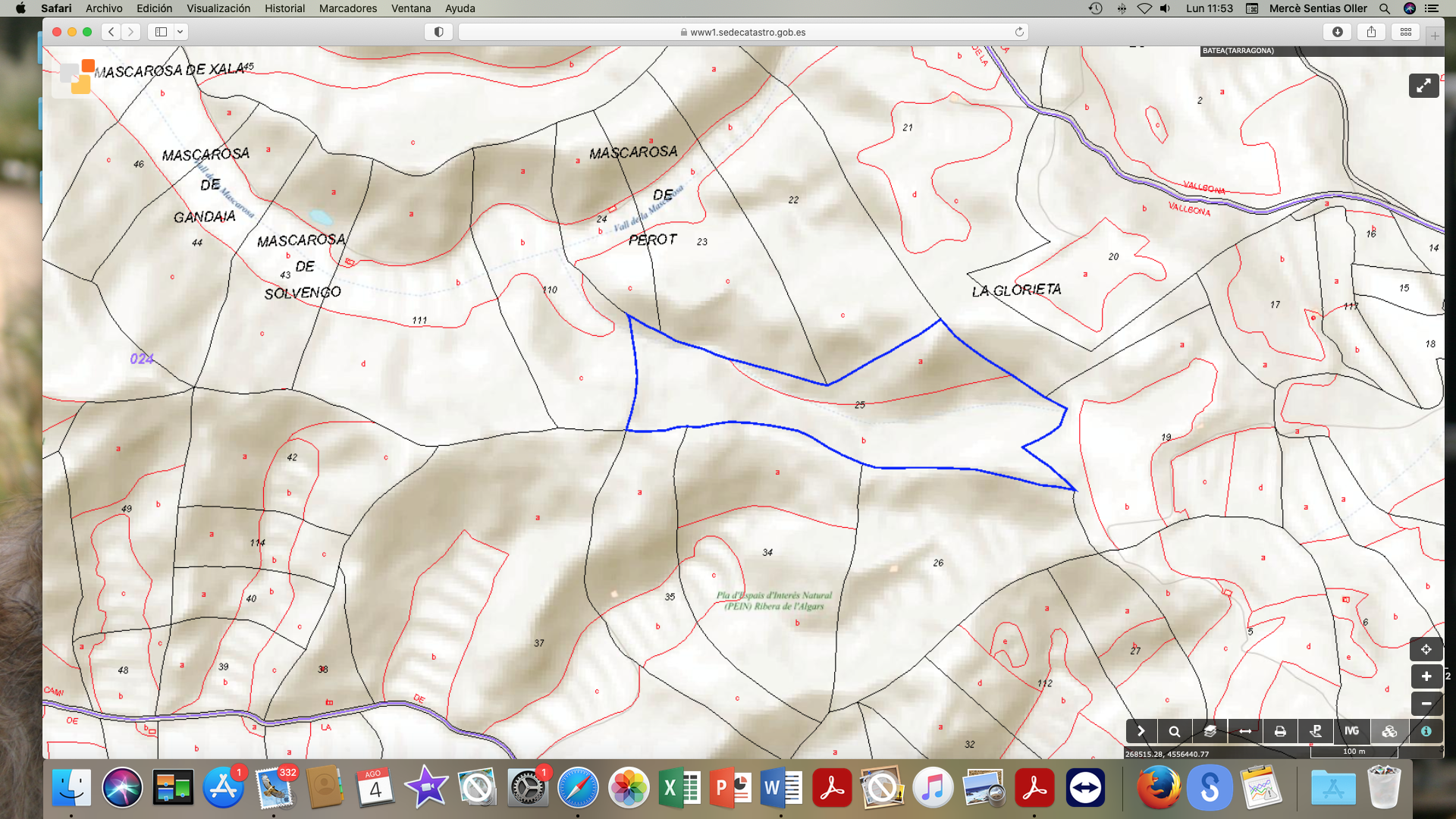Screen dimensions: 1456x819
Task: Expand the map toolbar chevron
Action: (1141, 731)
